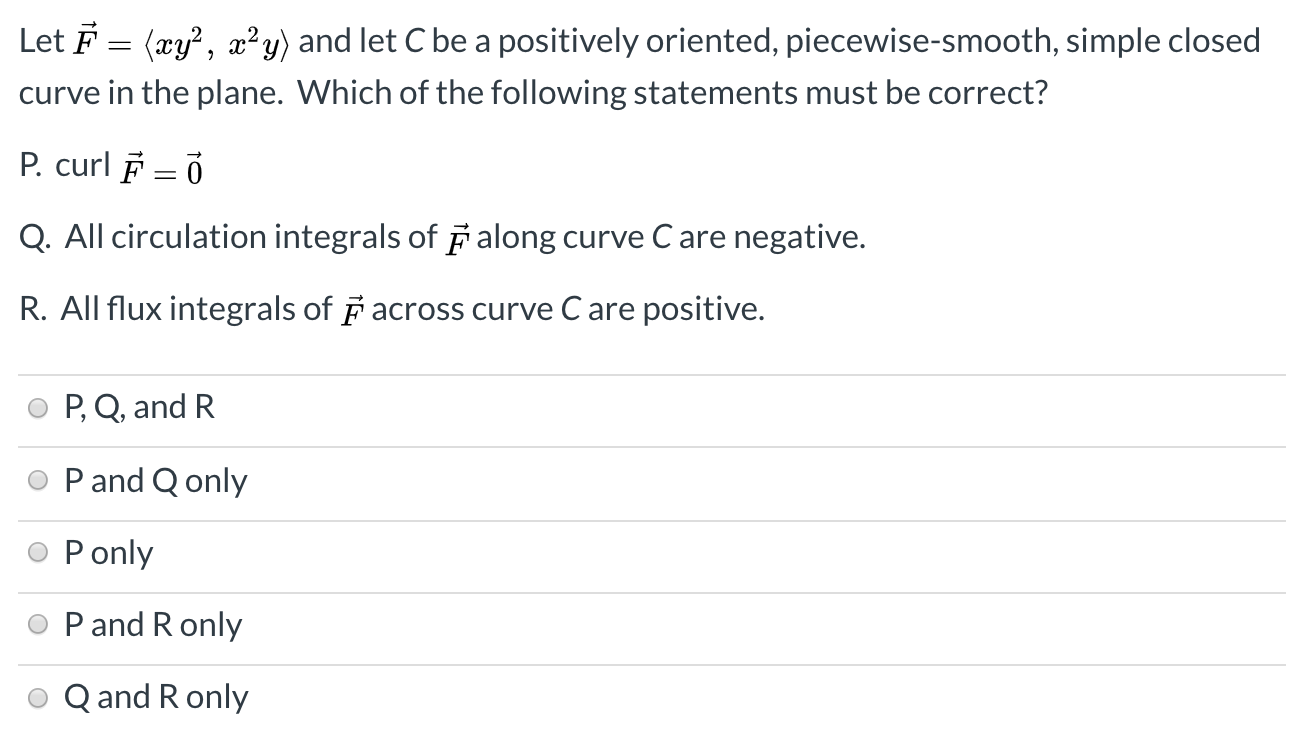Select the "P, Q, and R" radio button

pos(37,407)
